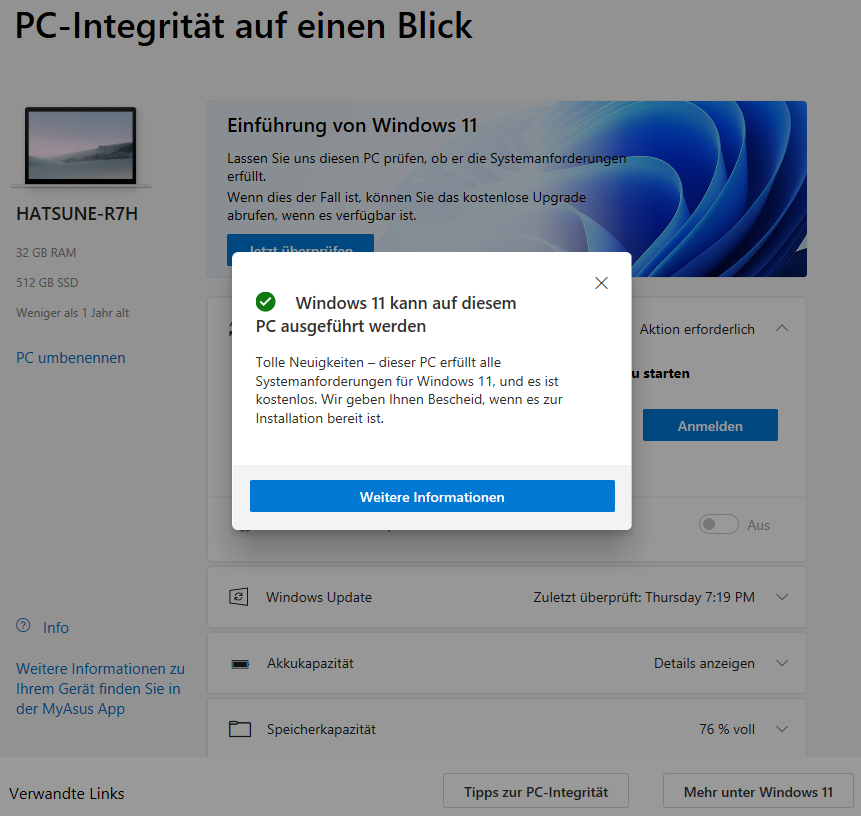
Task: Click the 'Verwandte Links' label
Action: [67, 793]
